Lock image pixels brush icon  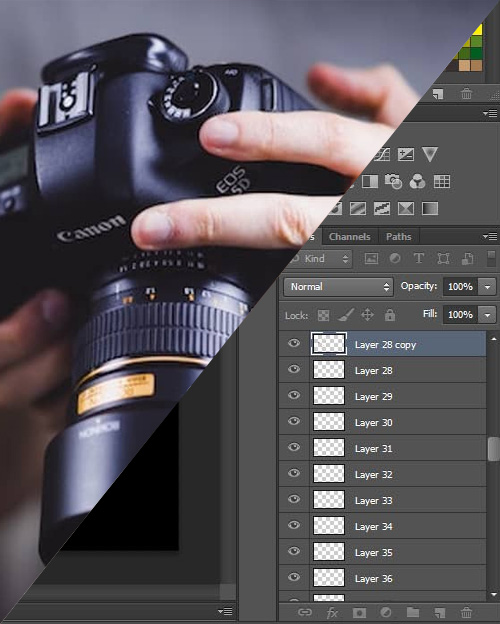pos(346,315)
